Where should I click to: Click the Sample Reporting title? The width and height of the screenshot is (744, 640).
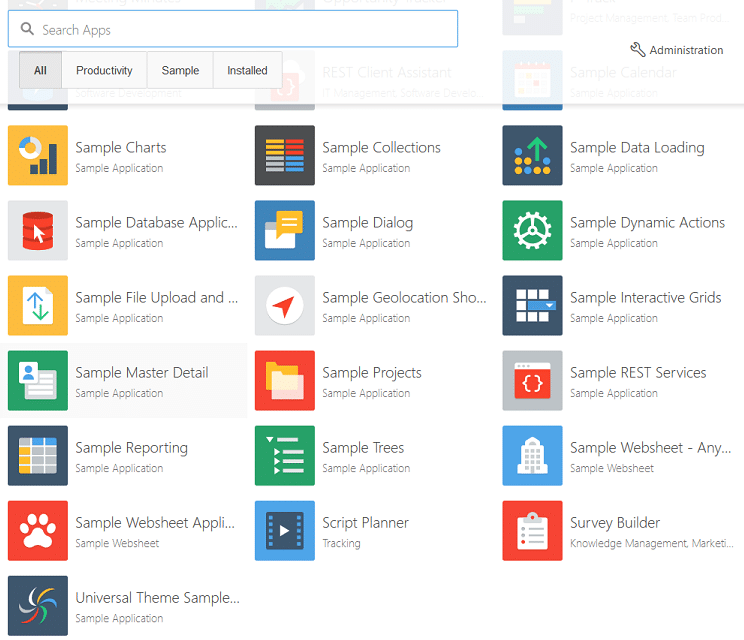coord(131,447)
